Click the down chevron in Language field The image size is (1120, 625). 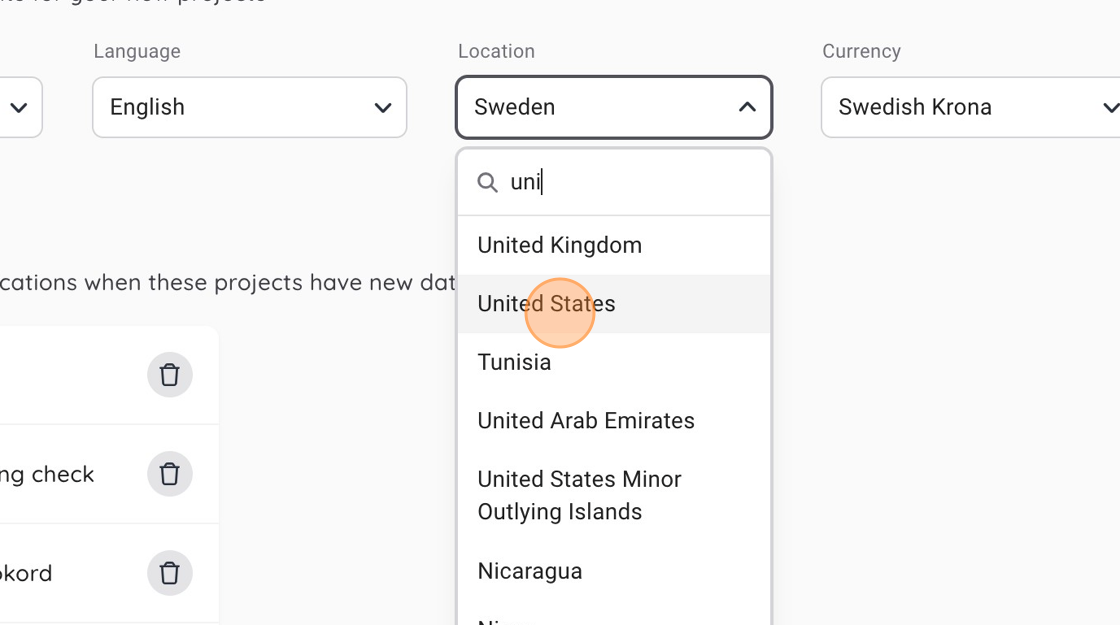[382, 107]
